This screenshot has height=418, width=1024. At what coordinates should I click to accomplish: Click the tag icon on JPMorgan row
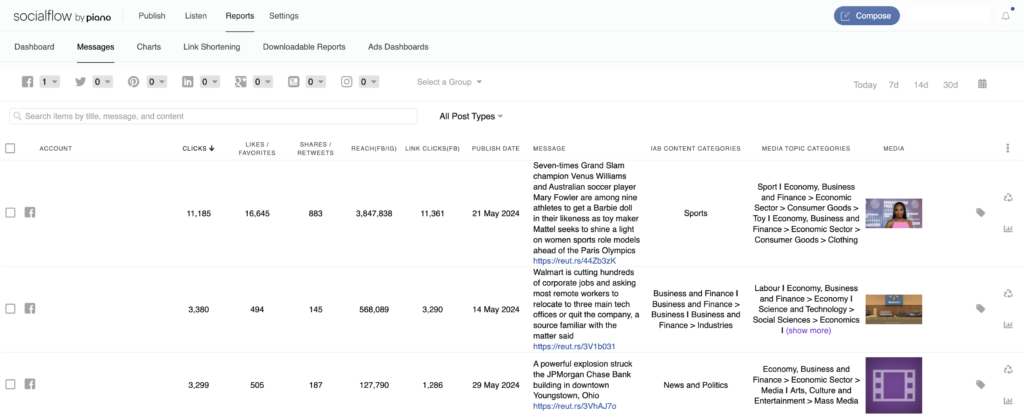(x=980, y=385)
